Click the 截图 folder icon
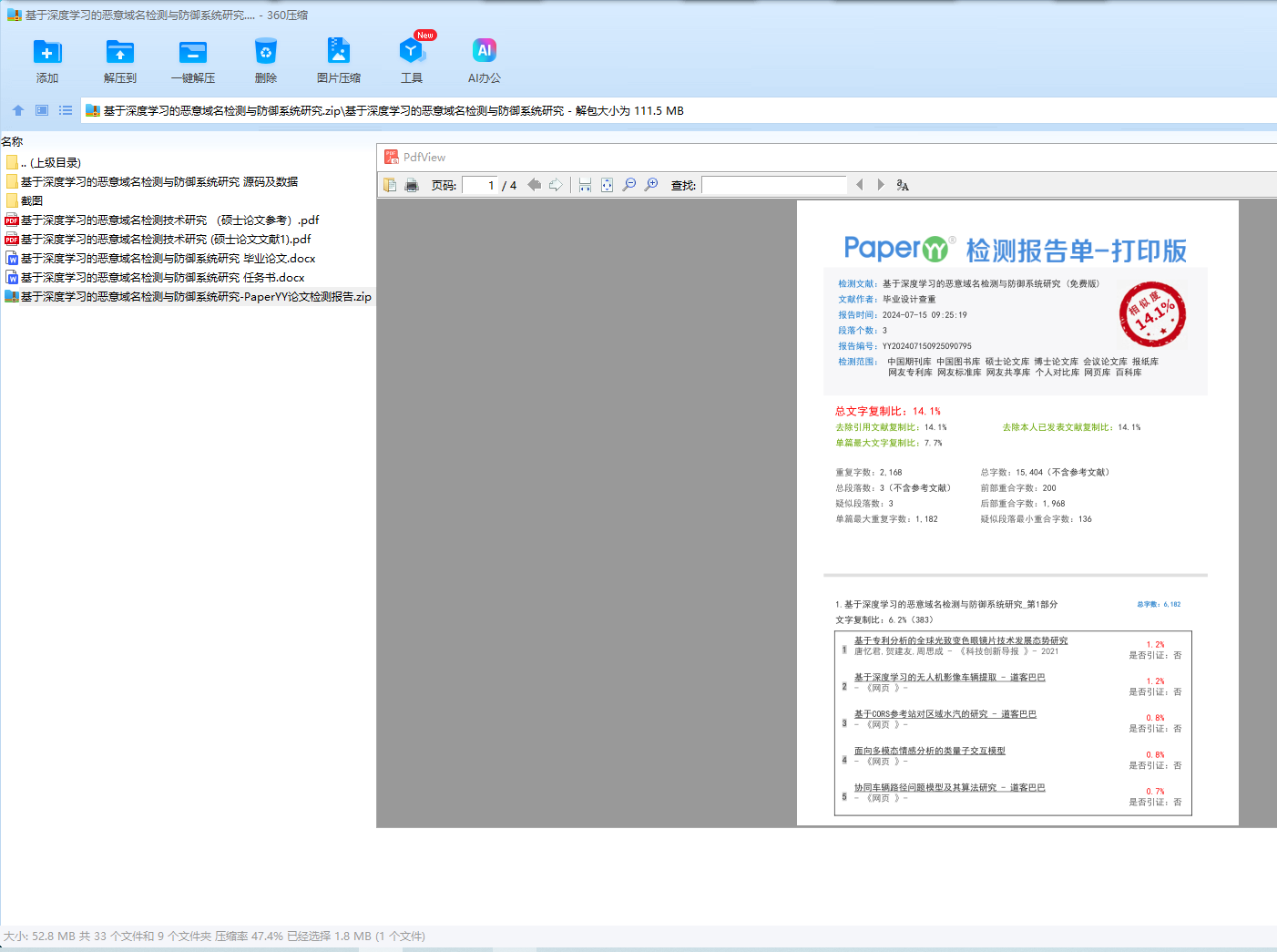Screen dimensions: 1277x952 (12, 200)
